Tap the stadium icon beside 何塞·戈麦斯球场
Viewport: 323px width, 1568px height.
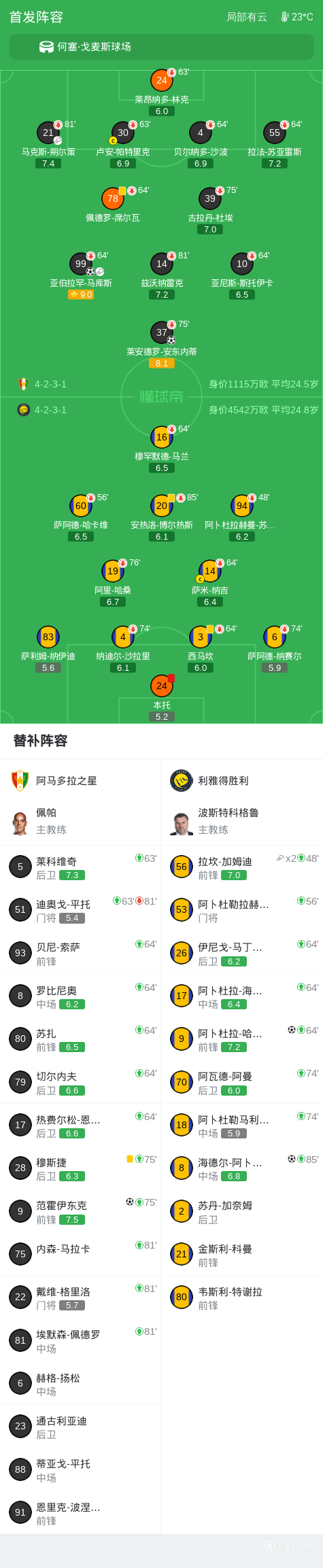46,47
